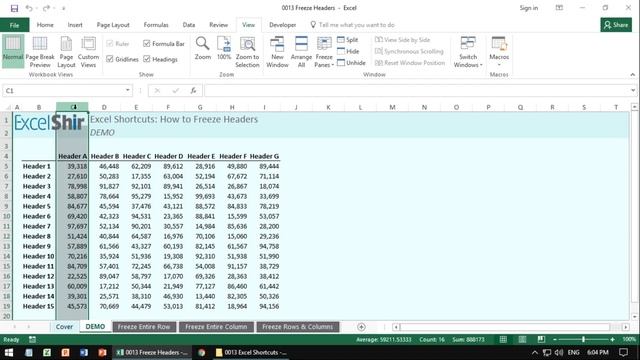Image resolution: width=640 pixels, height=360 pixels.
Task: Open Word from the taskbar
Action: (84, 352)
